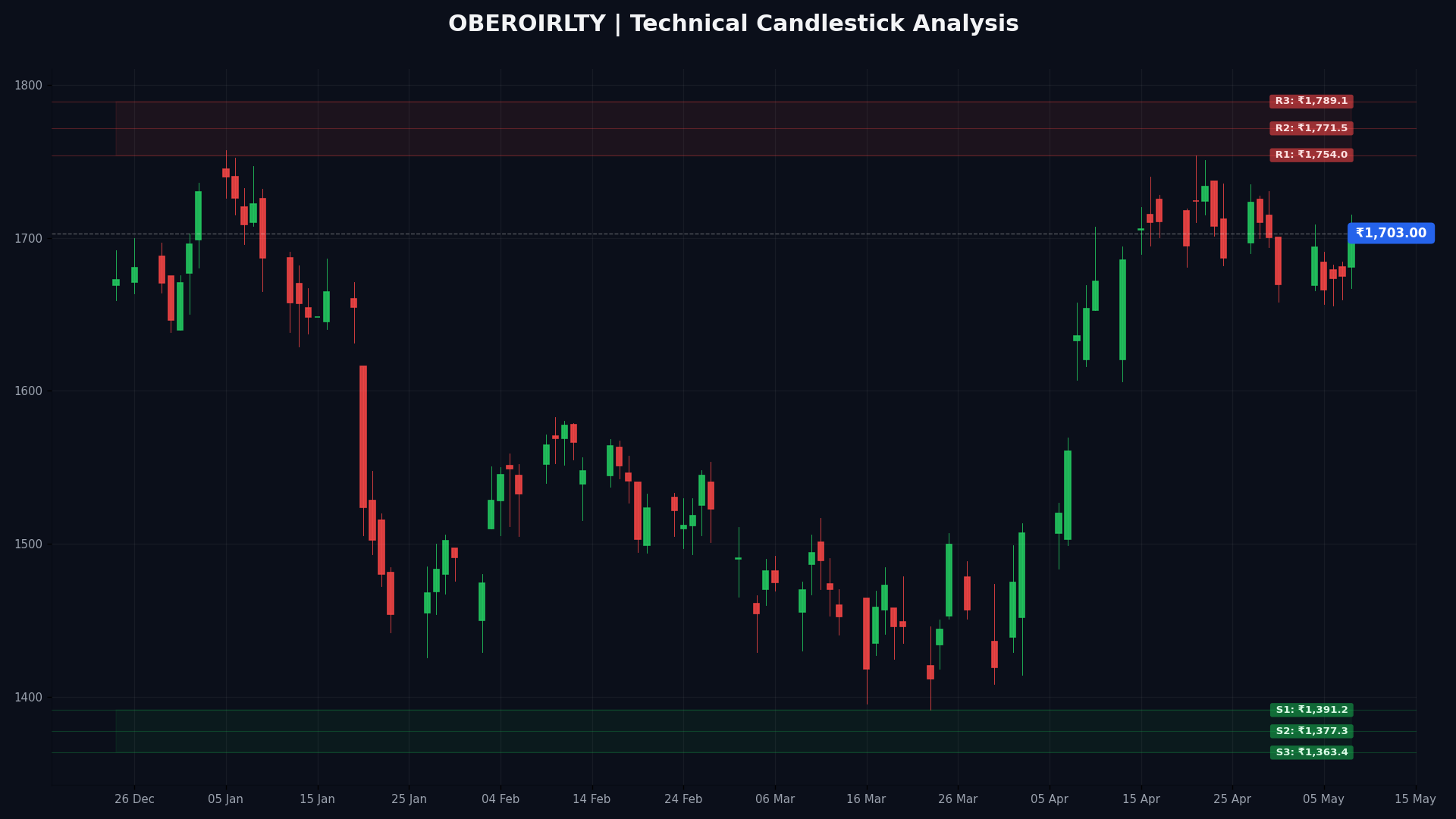The width and height of the screenshot is (1456, 819).
Task: Click the current price tag ₹1,703.00
Action: coord(1391,234)
